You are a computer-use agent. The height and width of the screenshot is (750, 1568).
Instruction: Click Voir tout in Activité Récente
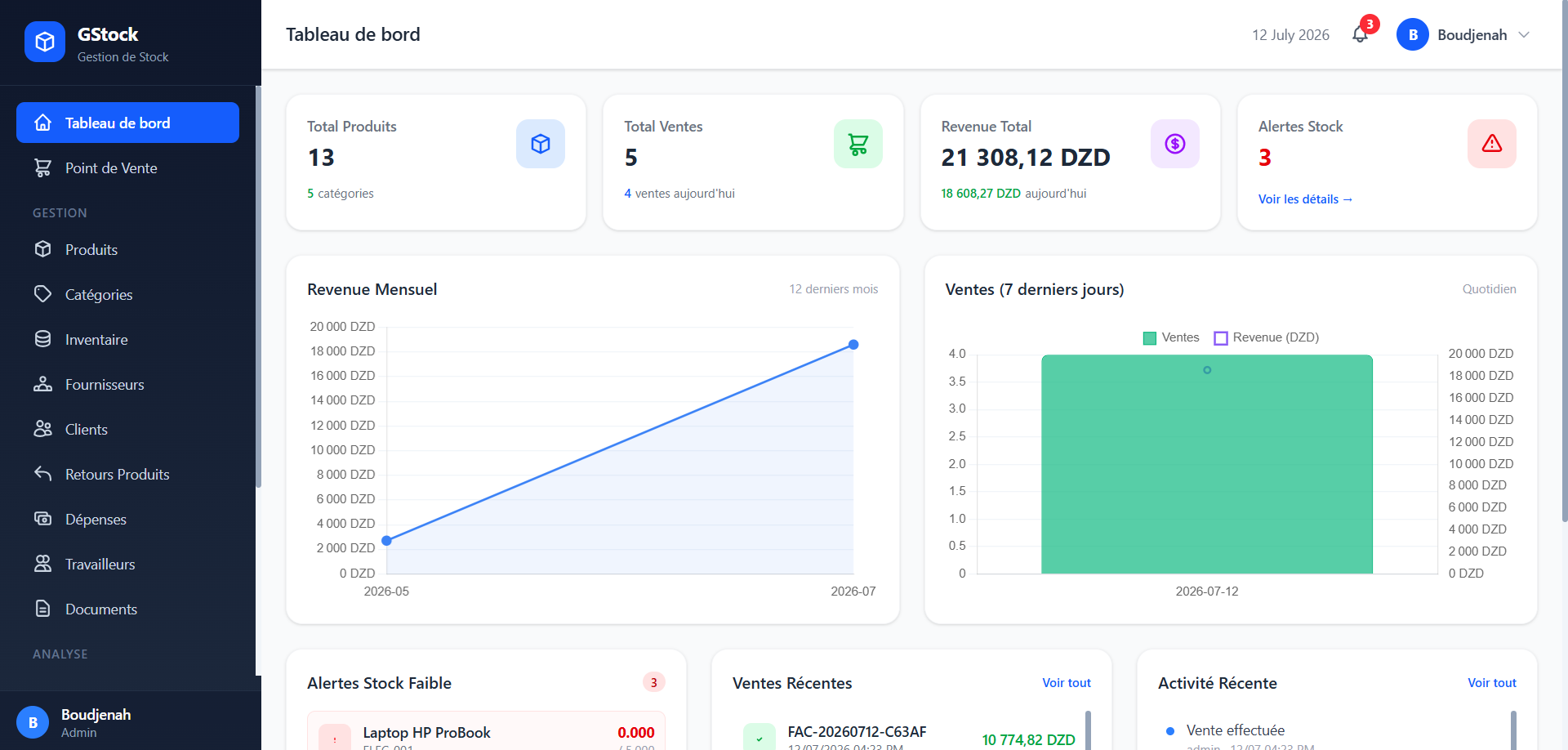(1491, 683)
